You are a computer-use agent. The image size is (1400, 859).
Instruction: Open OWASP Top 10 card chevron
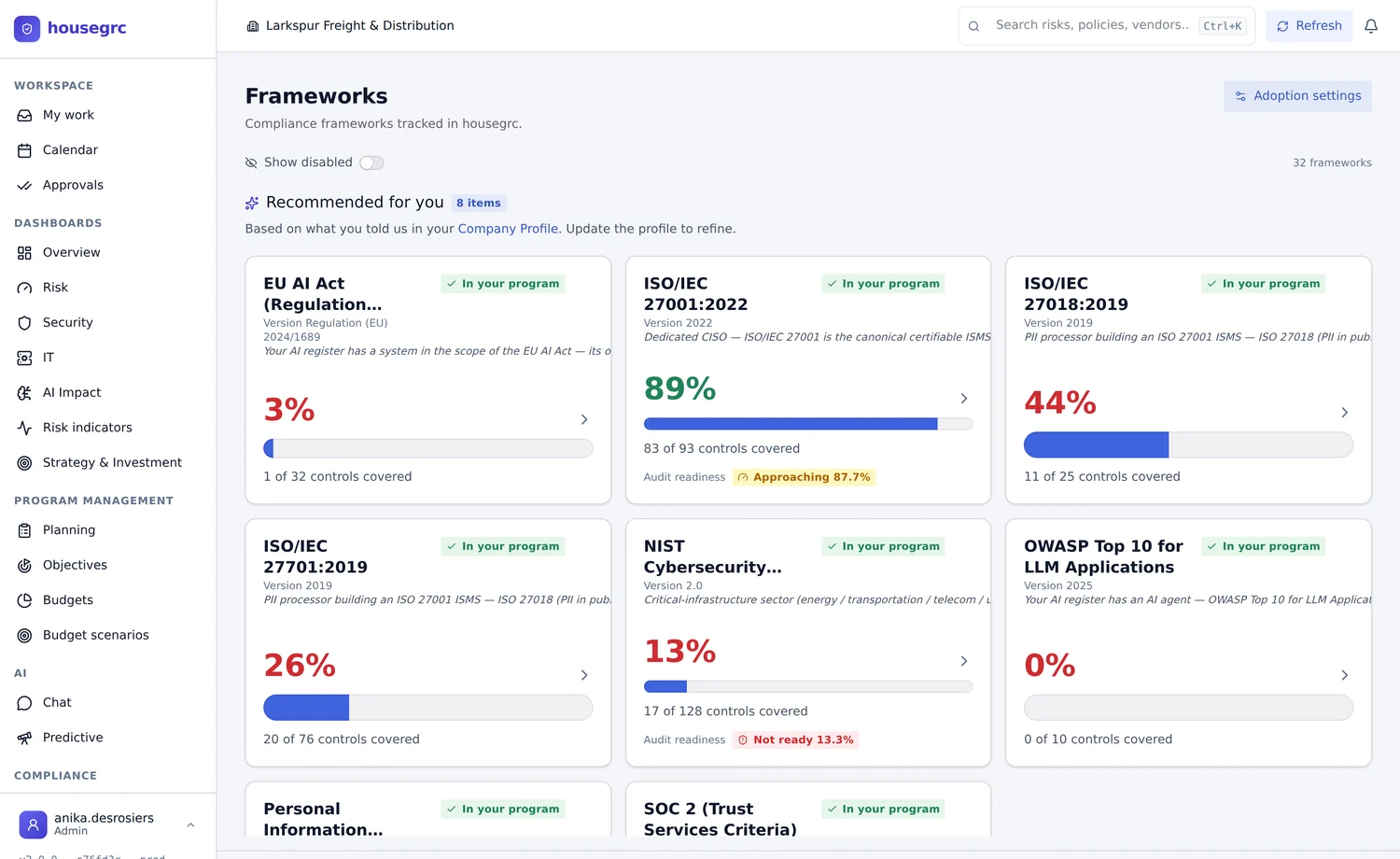point(1344,675)
